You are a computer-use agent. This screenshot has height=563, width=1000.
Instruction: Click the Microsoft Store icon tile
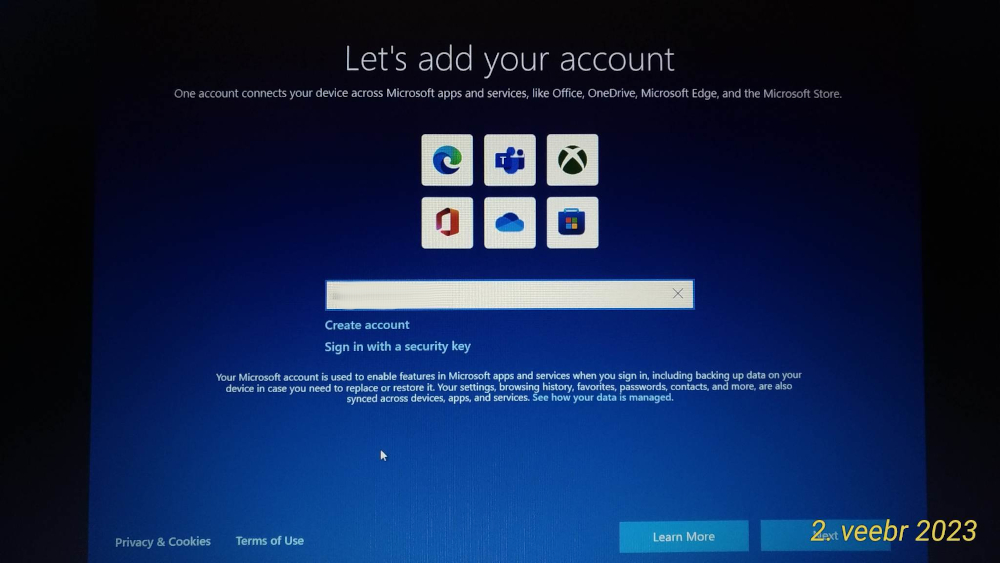coord(573,223)
